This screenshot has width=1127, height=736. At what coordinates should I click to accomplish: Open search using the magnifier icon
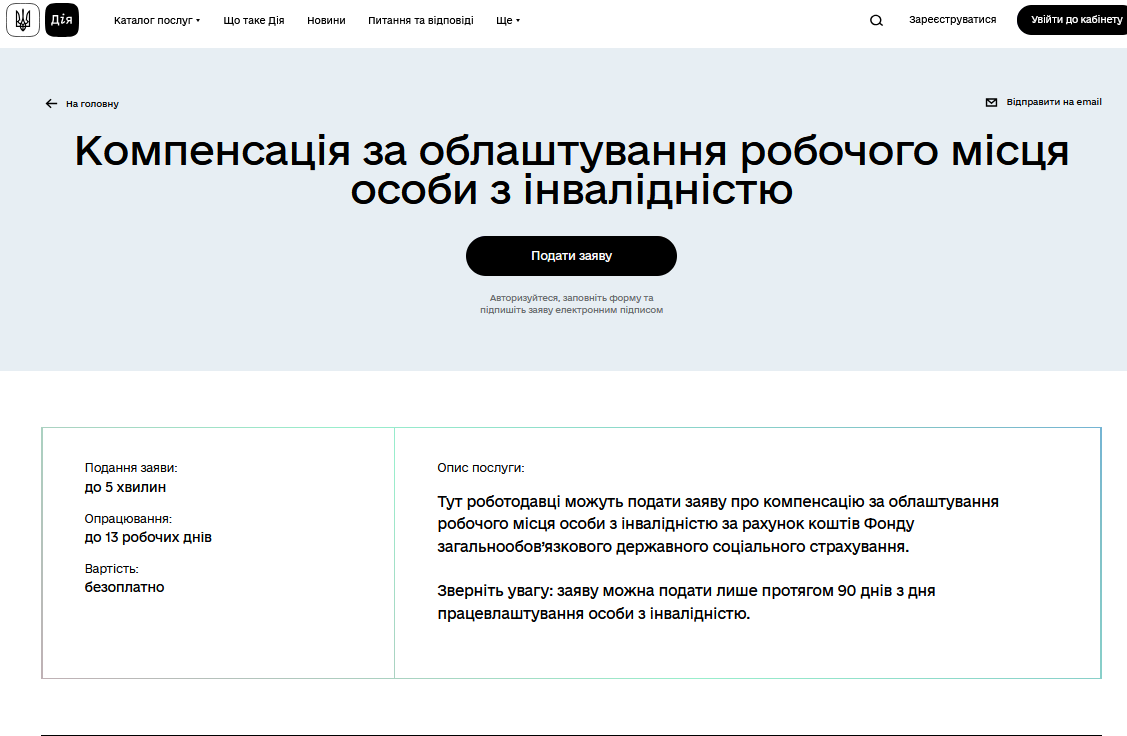[x=876, y=19]
